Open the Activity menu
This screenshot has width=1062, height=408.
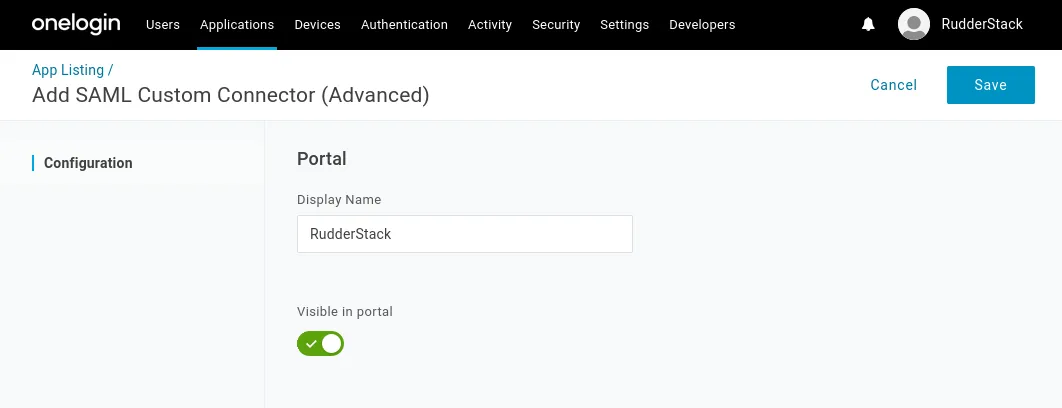(490, 24)
